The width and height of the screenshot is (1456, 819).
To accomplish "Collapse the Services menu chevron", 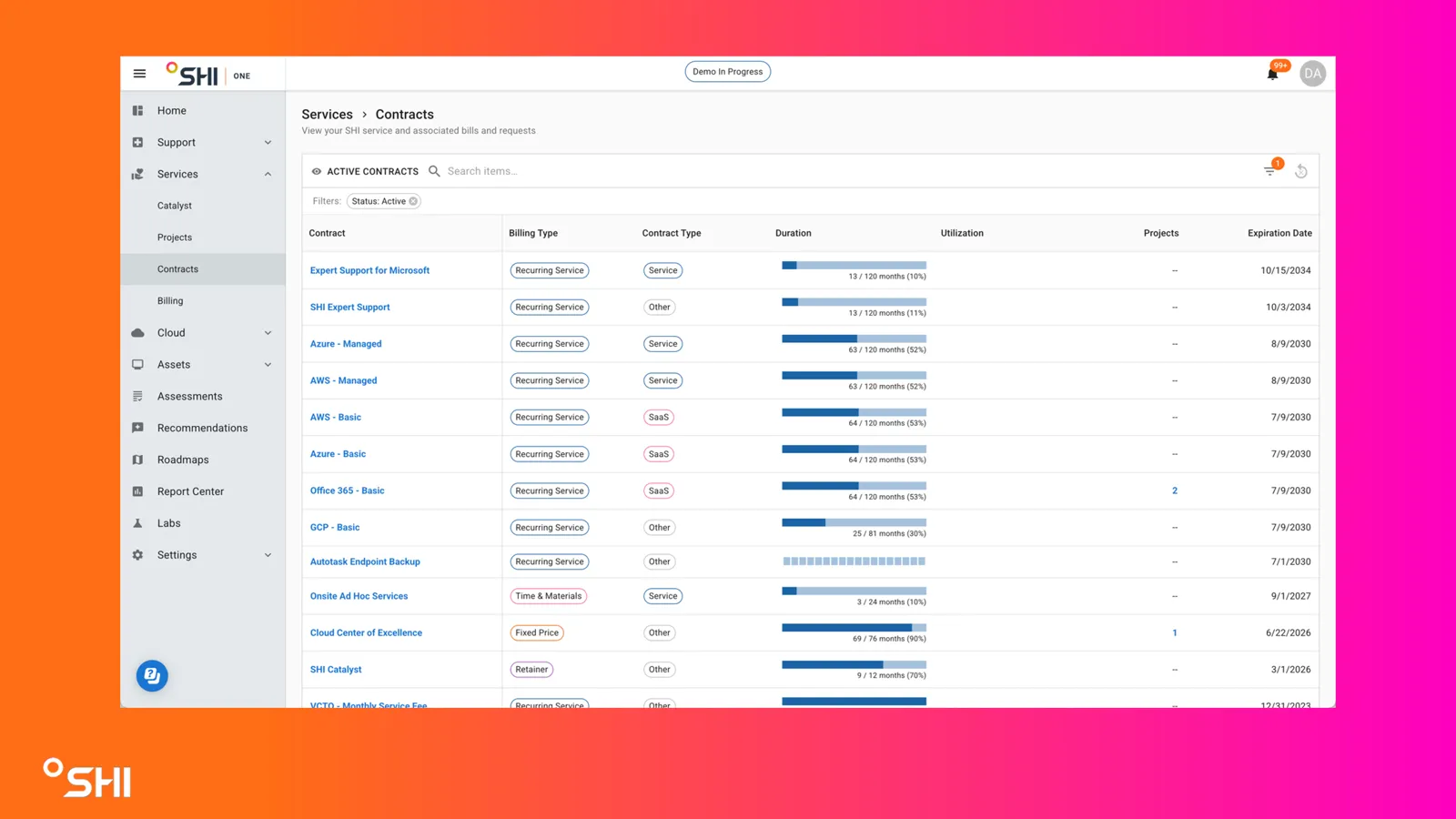I will 268,174.
